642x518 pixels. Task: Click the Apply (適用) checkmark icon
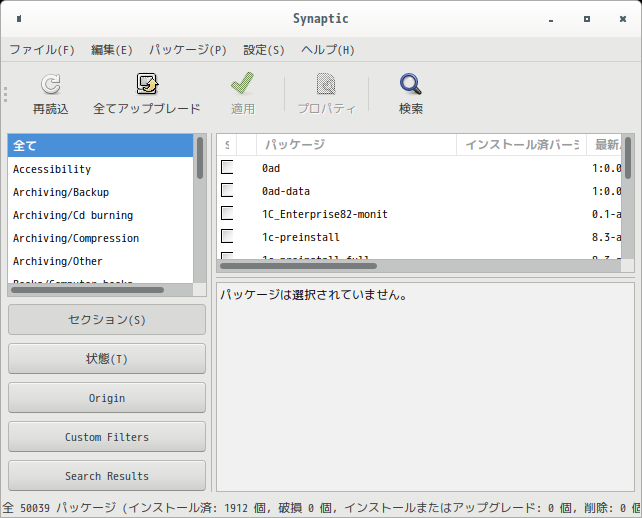[242, 83]
